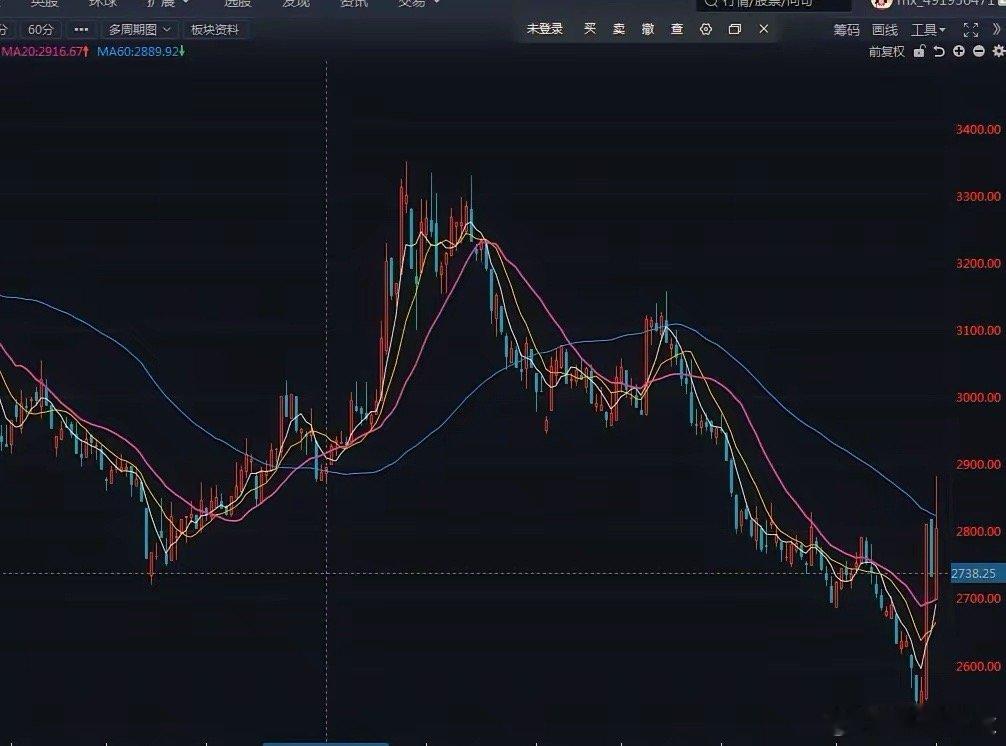Click the 2700.00 price axis label
The image size is (1006, 746).
click(978, 598)
